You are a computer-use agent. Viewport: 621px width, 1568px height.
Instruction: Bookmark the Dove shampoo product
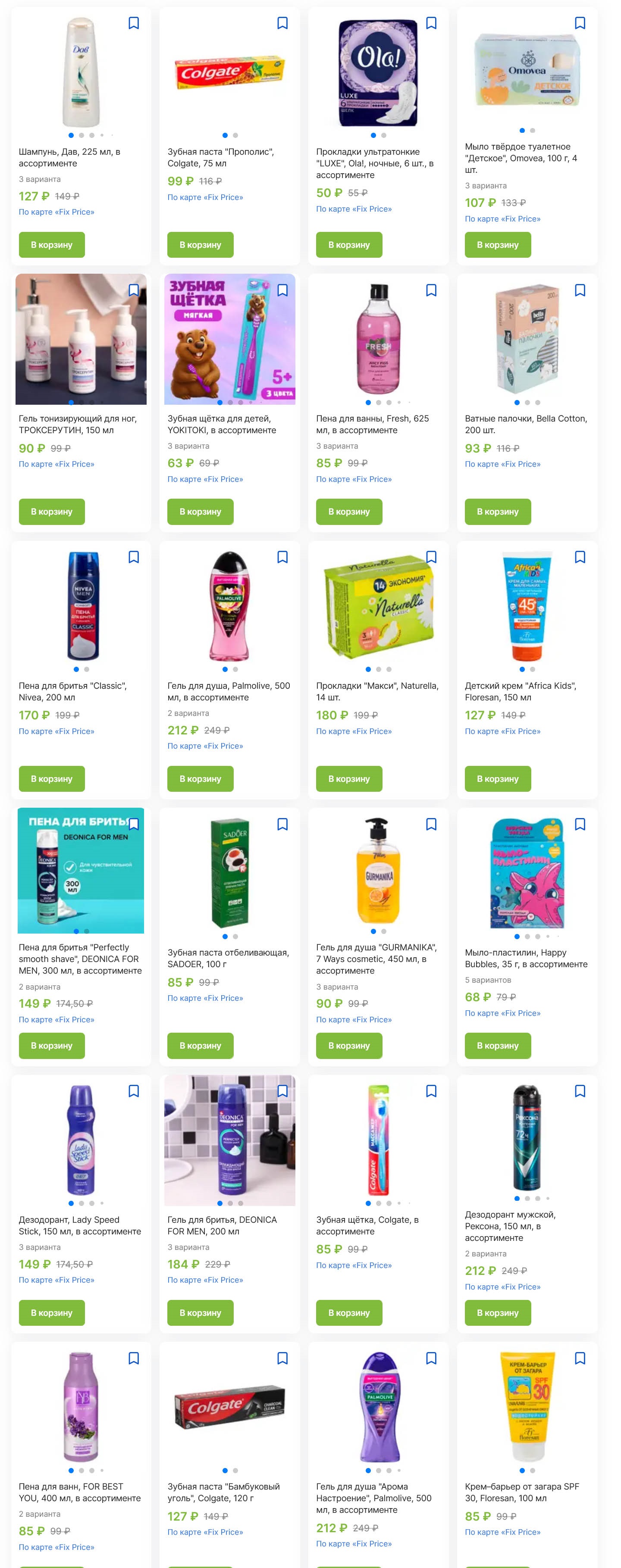coord(134,23)
